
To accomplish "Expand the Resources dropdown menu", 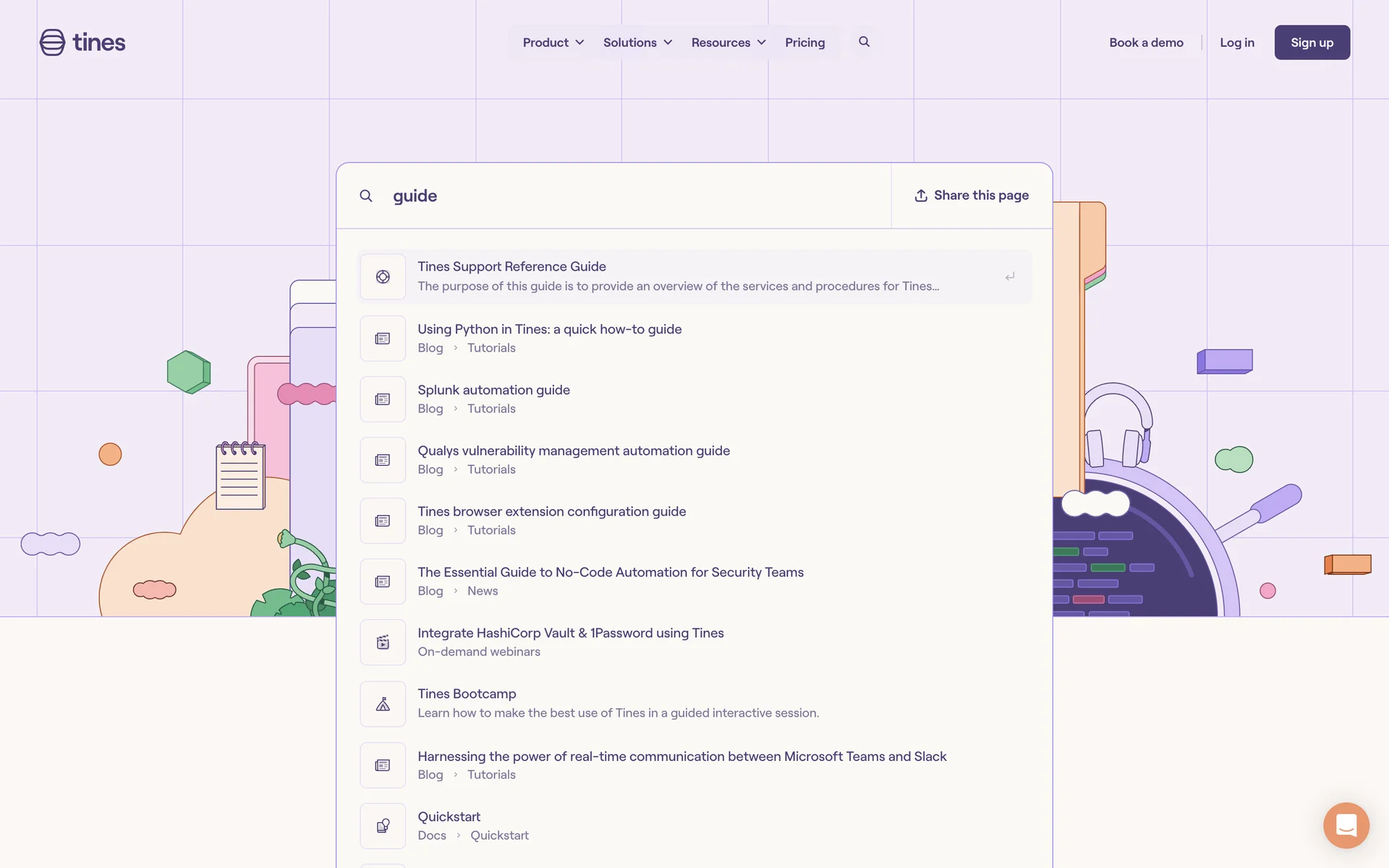I will [728, 43].
